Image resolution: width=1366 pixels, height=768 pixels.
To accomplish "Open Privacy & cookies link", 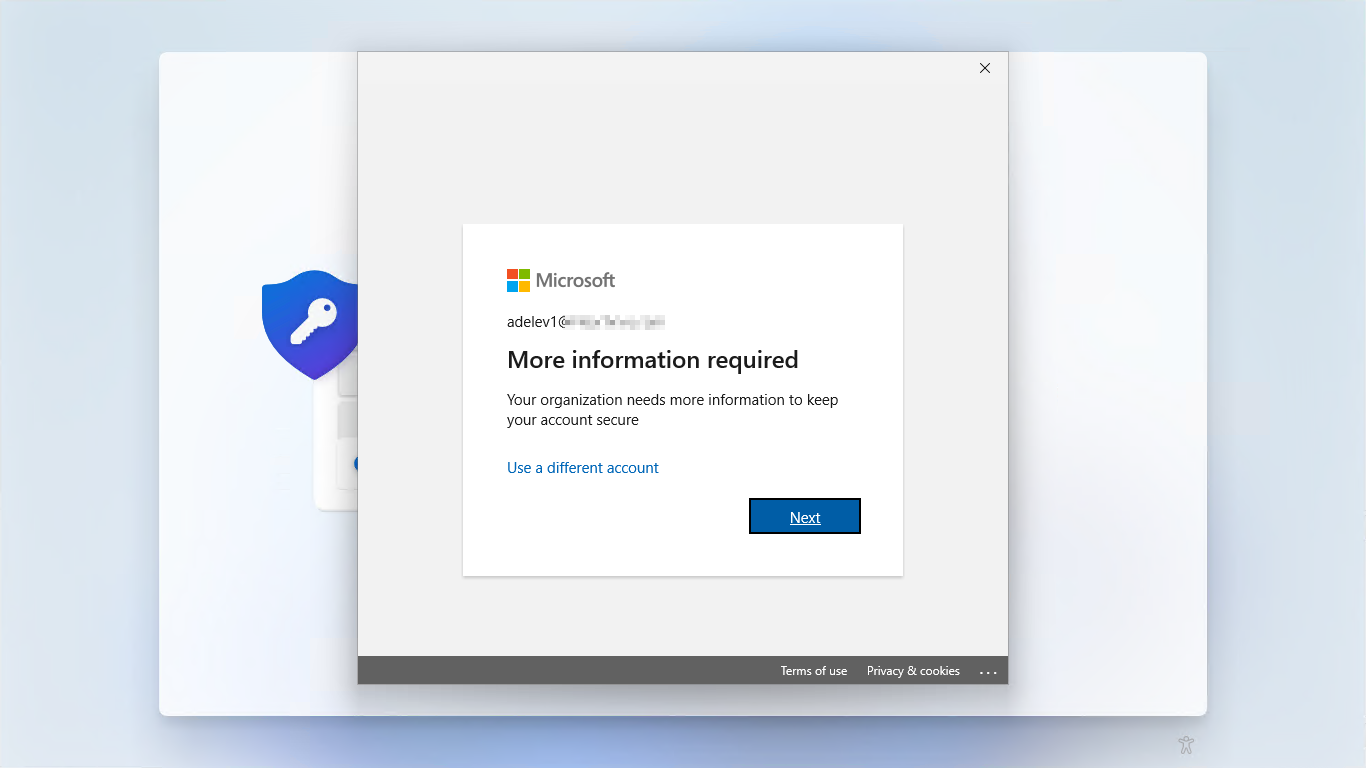I will pyautogui.click(x=913, y=671).
